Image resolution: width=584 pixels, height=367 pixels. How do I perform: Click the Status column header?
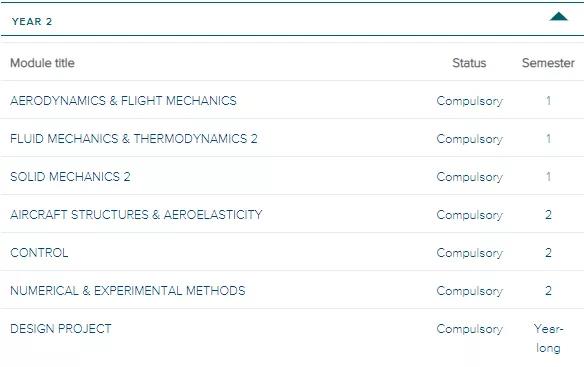pos(469,63)
